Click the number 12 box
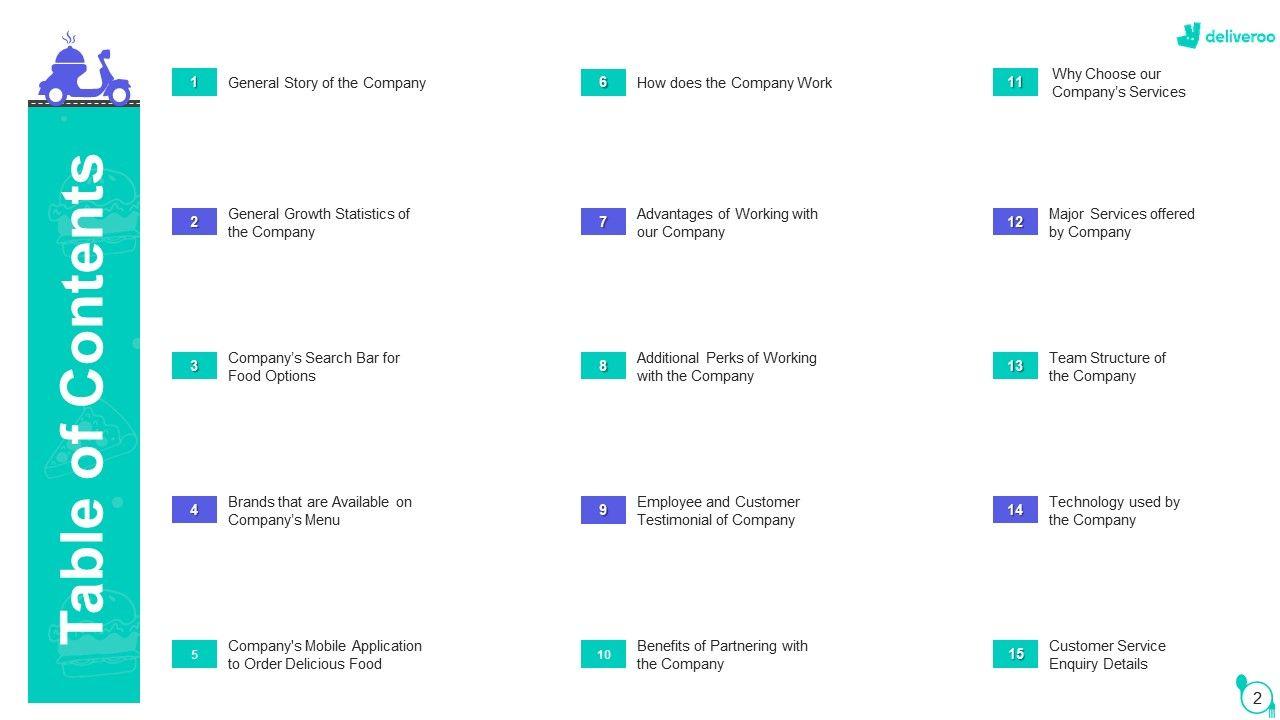 1015,222
